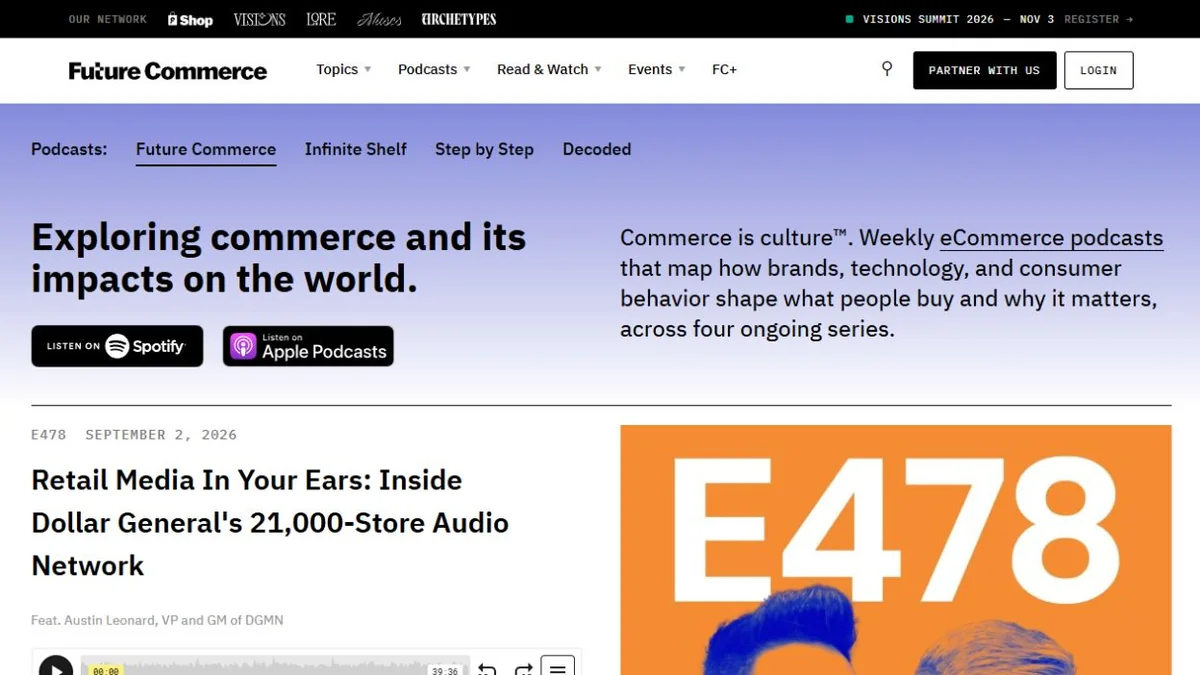Switch to the Infinite Shelf podcast
Viewport: 1200px width, 675px height.
pos(356,149)
